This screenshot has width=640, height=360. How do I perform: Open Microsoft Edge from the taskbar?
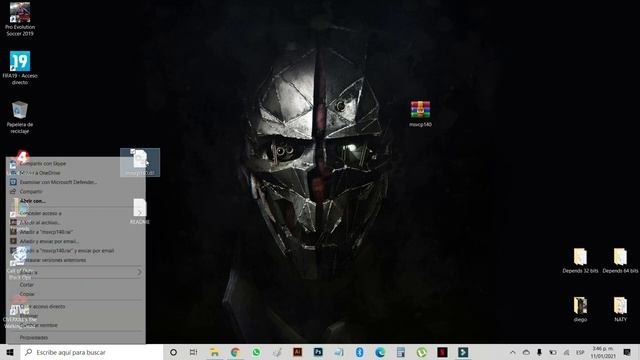(x=380, y=352)
